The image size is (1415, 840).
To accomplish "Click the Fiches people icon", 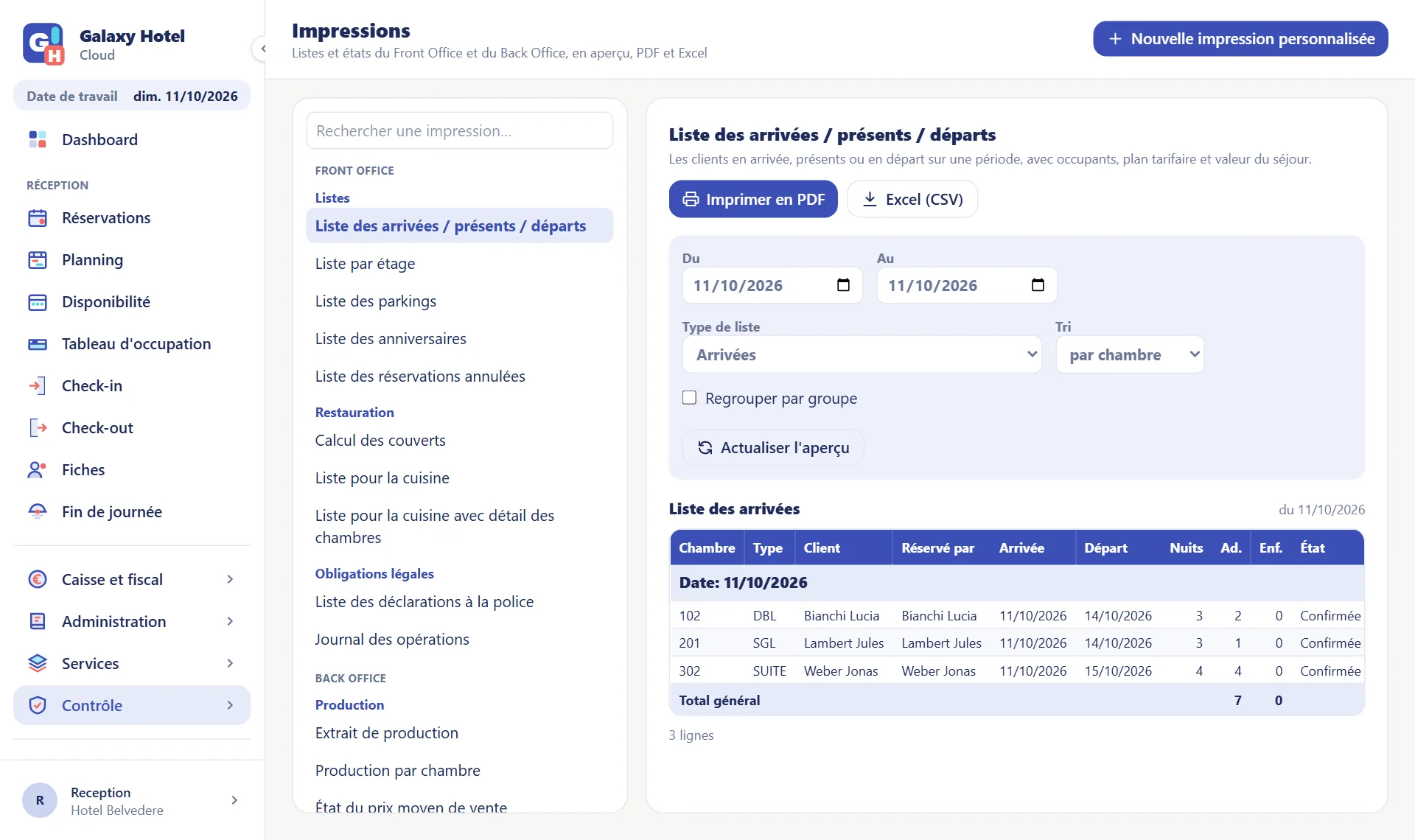I will point(38,470).
